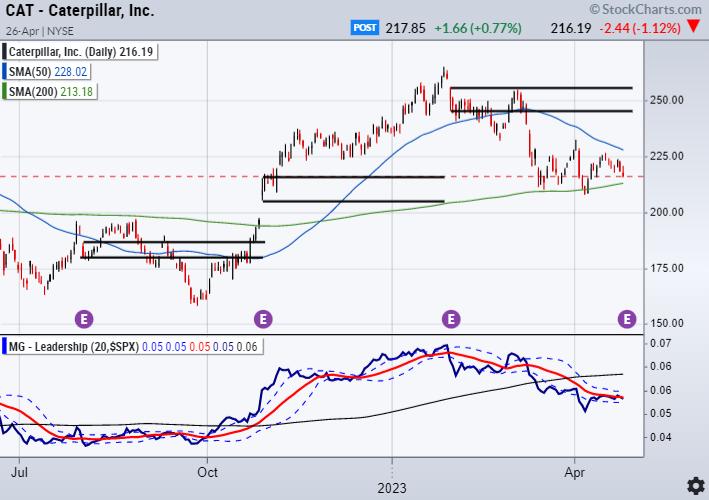
Task: Click the blue SMA(50) legend color swatch
Action: 8,72
